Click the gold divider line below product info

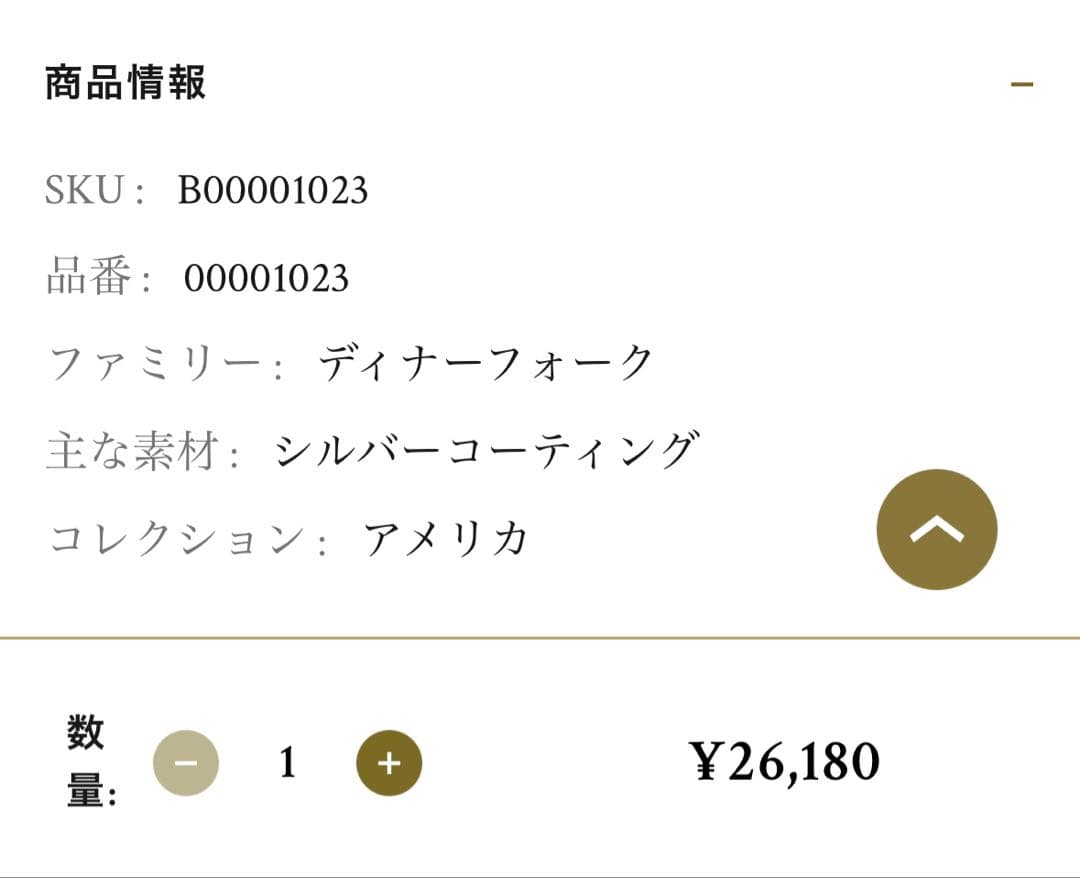[540, 637]
